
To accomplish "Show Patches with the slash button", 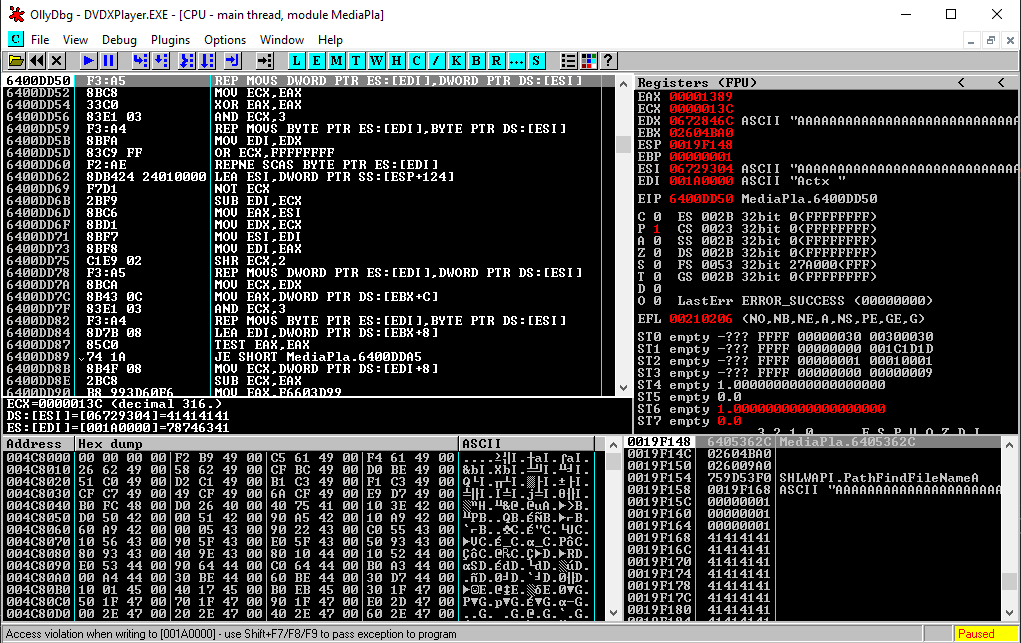I will pos(436,61).
